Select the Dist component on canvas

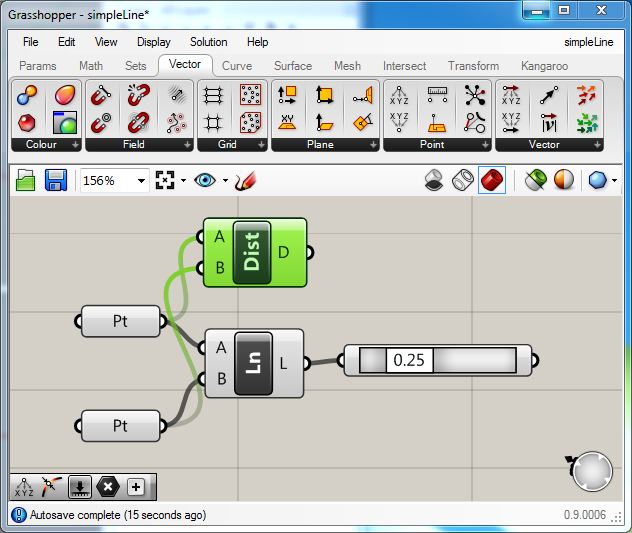(x=252, y=252)
